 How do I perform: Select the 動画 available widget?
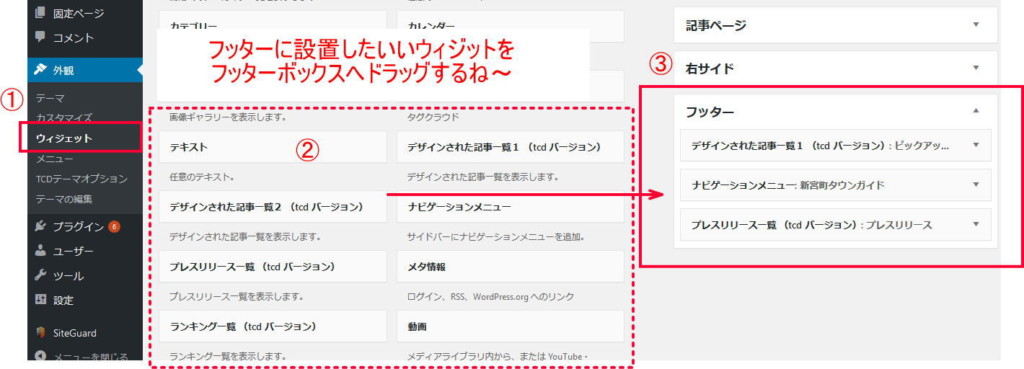click(x=510, y=326)
